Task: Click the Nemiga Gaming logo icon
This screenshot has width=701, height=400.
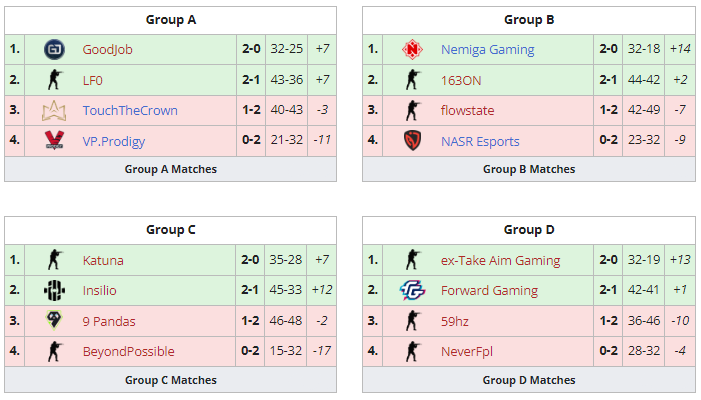Action: [412, 49]
